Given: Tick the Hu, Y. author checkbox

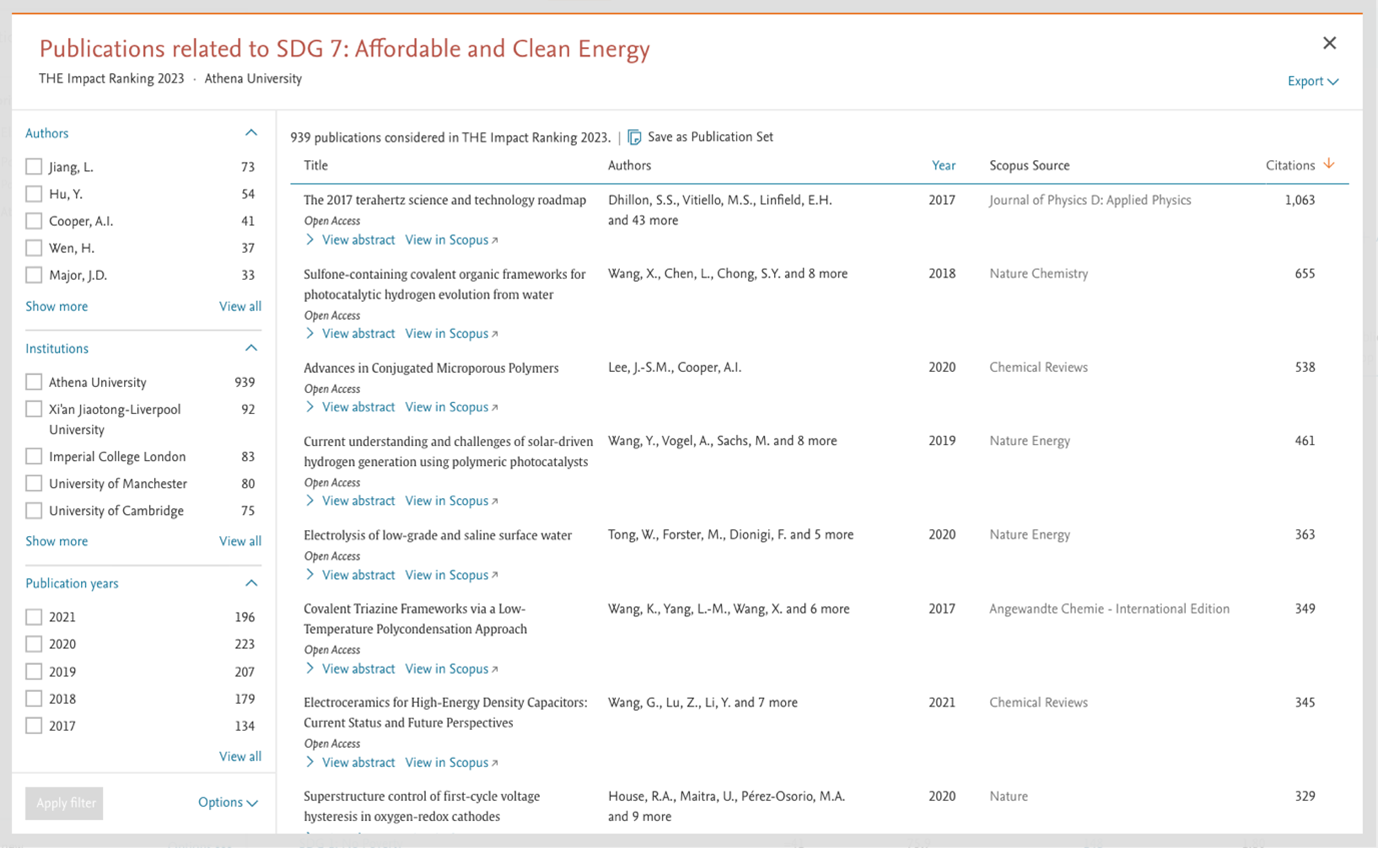Looking at the screenshot, I should pos(34,194).
